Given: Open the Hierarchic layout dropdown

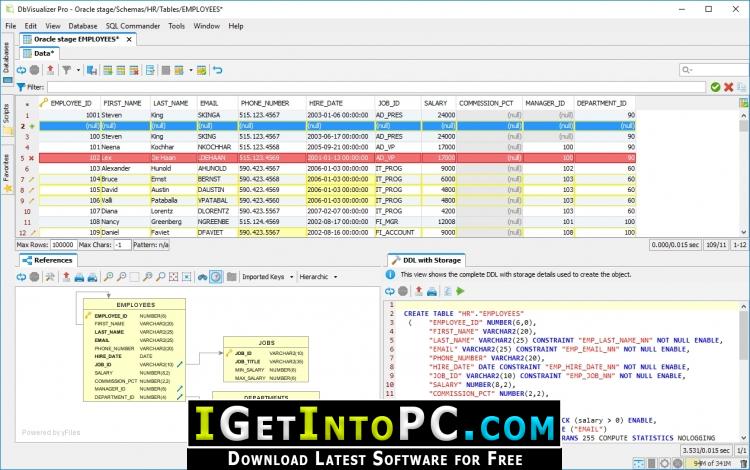Looking at the screenshot, I should [318, 277].
